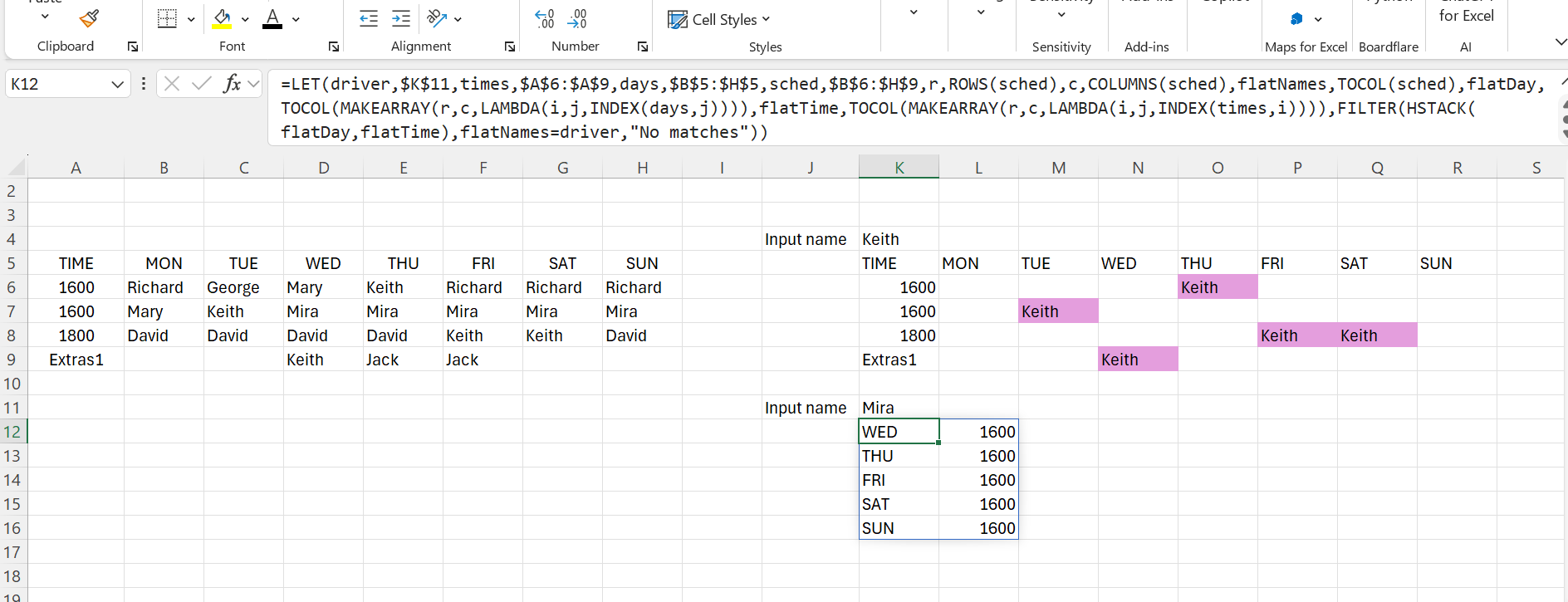Apply yellow fill color with the paint bucket

point(222,18)
